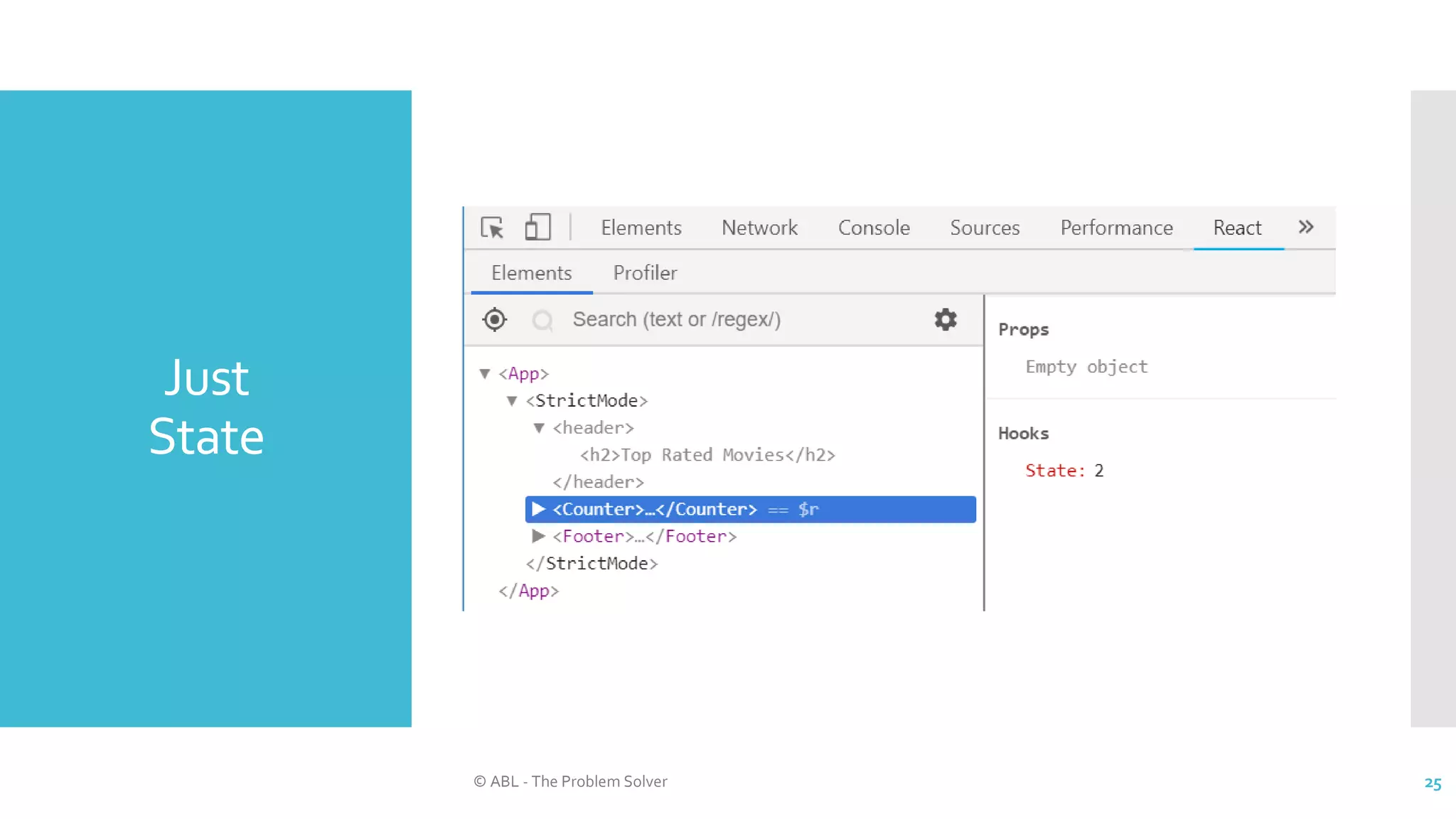Select the h2 Top Rated Movies element
Image resolution: width=1456 pixels, height=819 pixels.
(707, 455)
